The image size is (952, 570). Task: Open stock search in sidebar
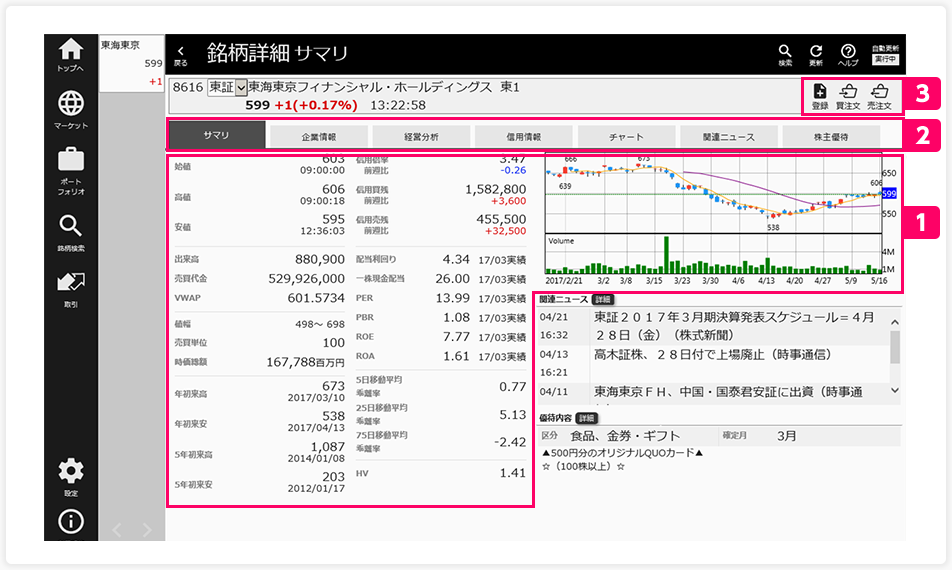(x=70, y=232)
